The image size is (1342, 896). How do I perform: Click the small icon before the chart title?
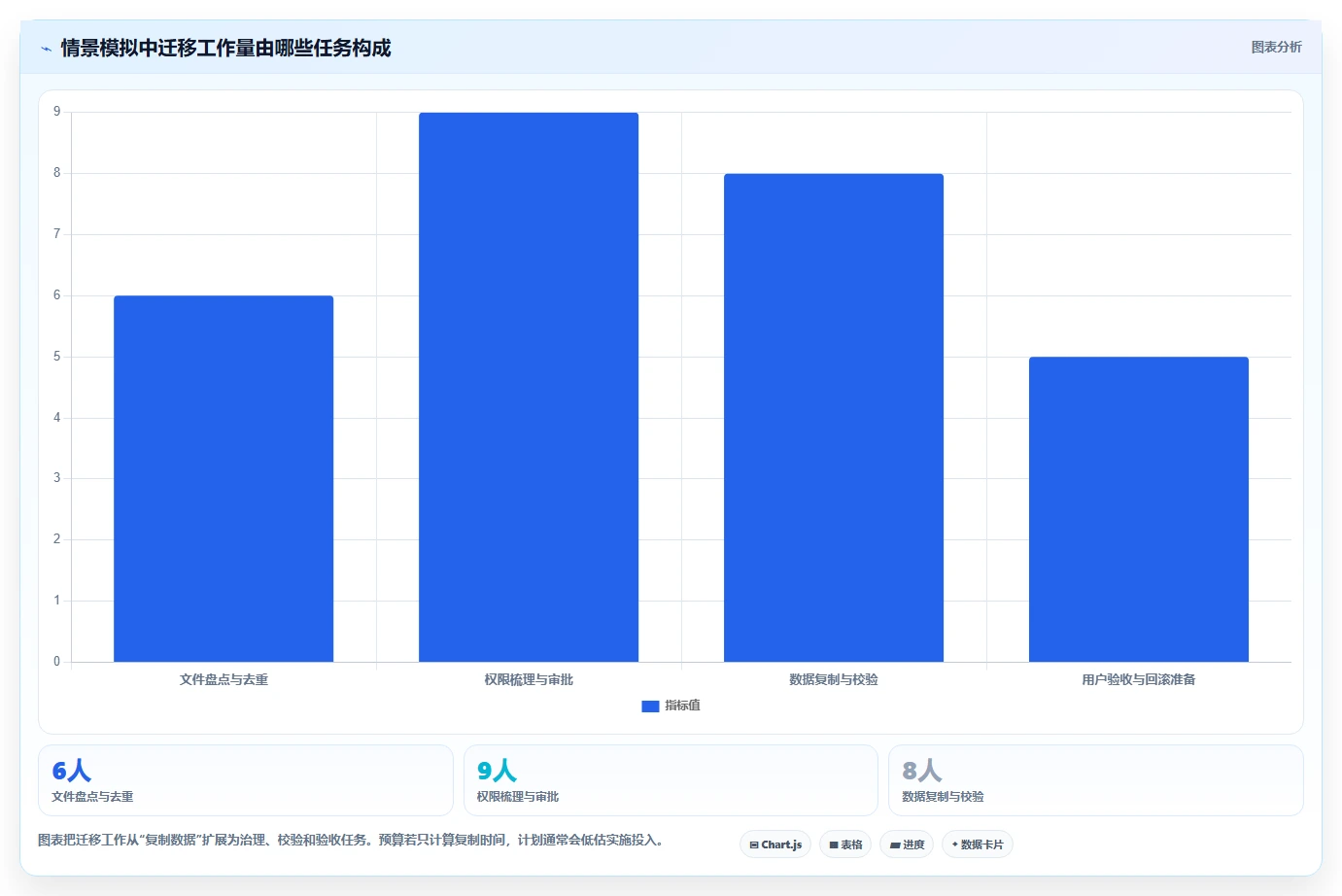pos(46,49)
